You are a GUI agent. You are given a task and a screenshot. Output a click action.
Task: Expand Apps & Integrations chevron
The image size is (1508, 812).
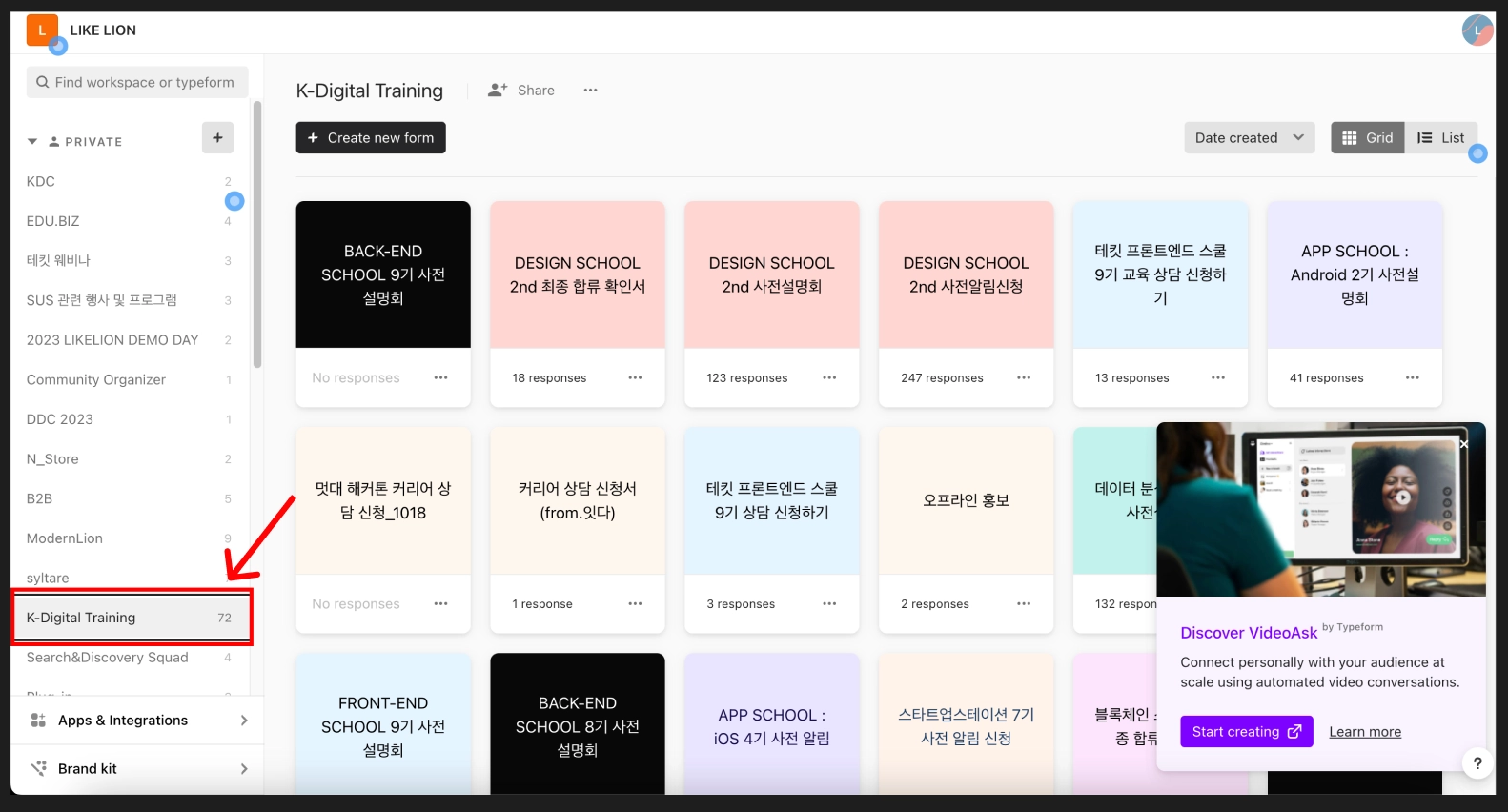tap(244, 721)
